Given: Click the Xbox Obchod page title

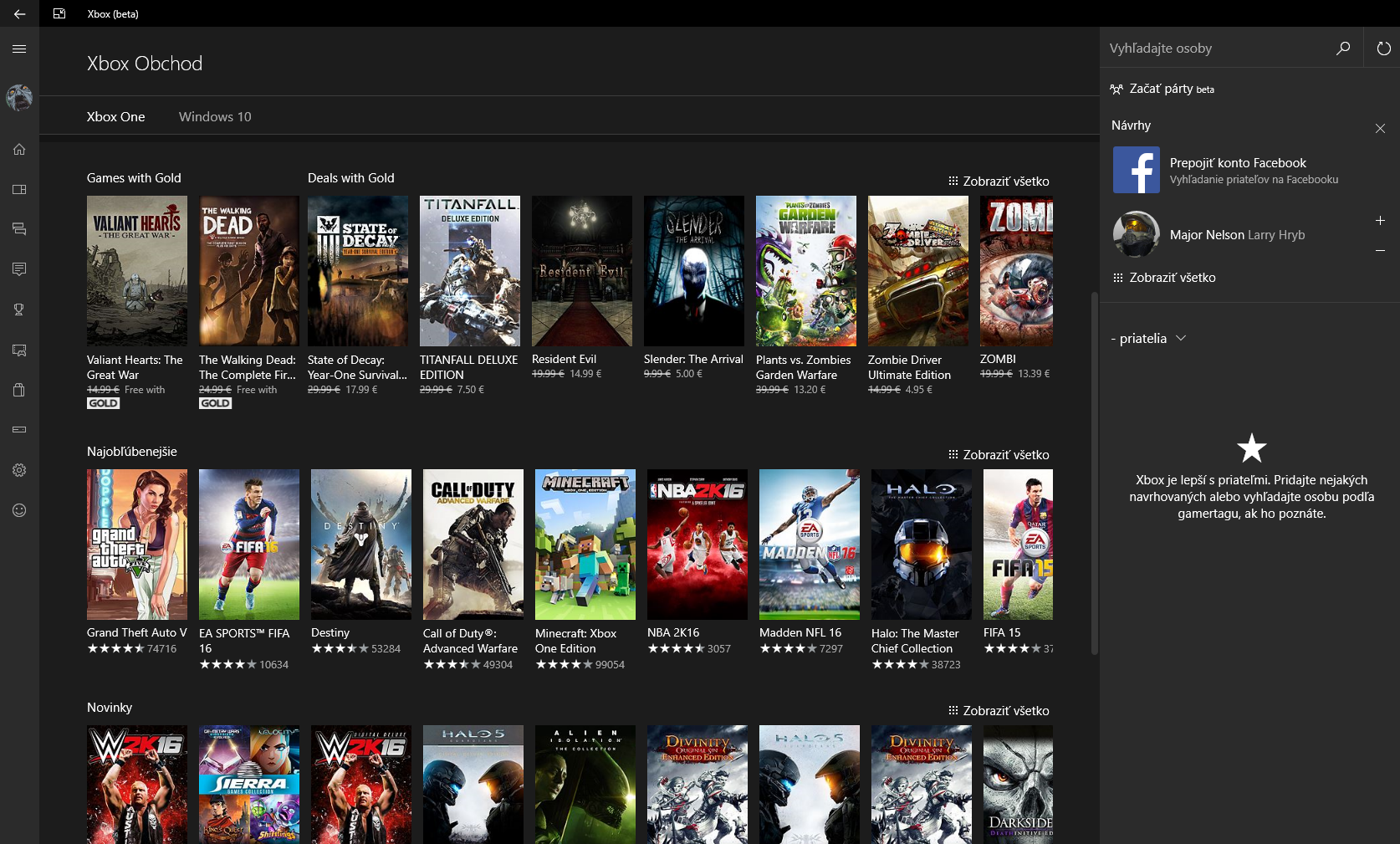Looking at the screenshot, I should 145,64.
